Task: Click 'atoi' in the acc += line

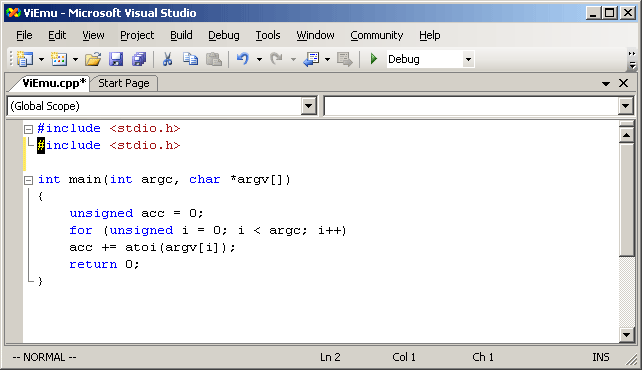Action: click(x=141, y=247)
